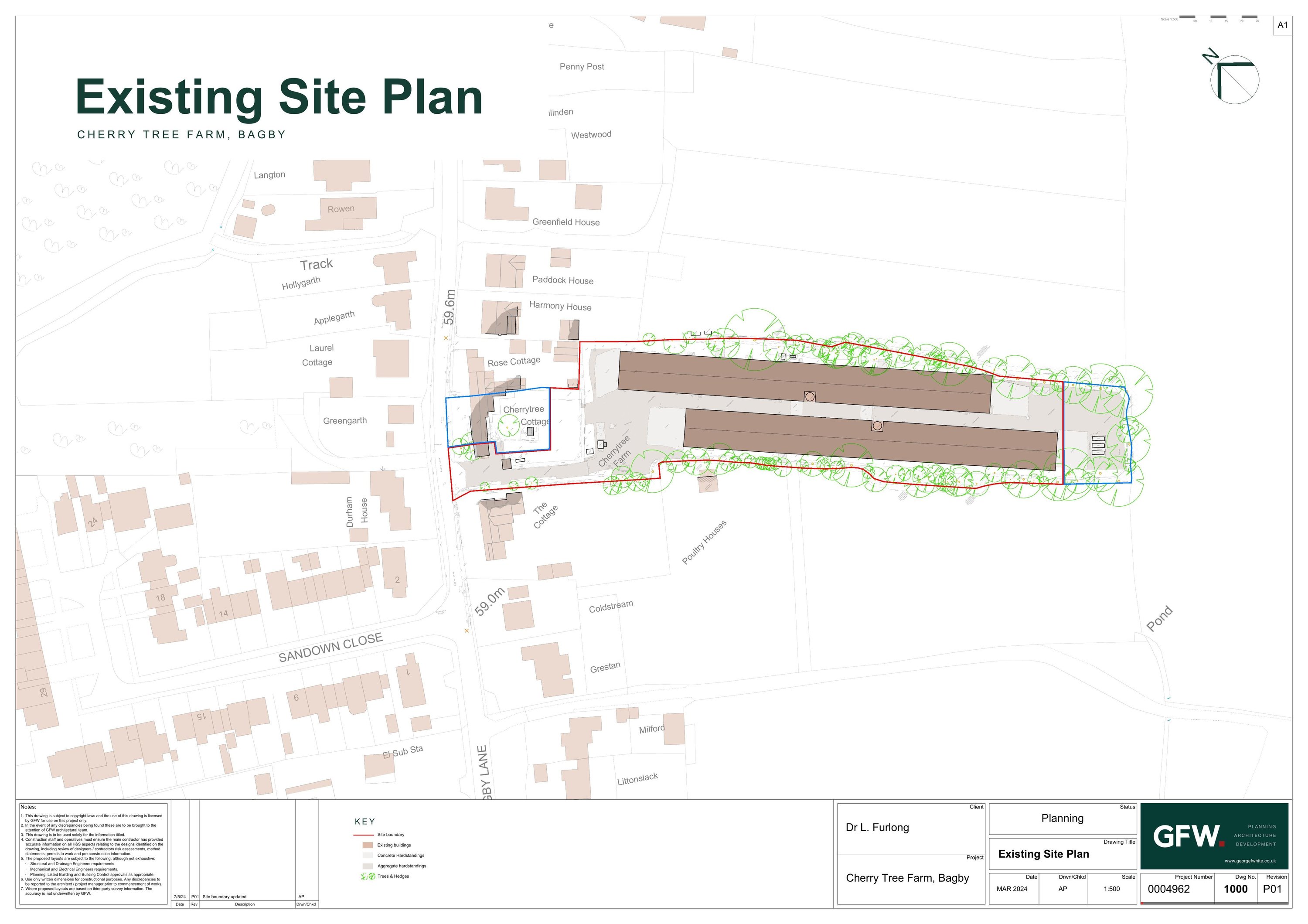Viewport: 1308px width, 924px height.
Task: Click the red Site boundary key line
Action: (x=364, y=835)
